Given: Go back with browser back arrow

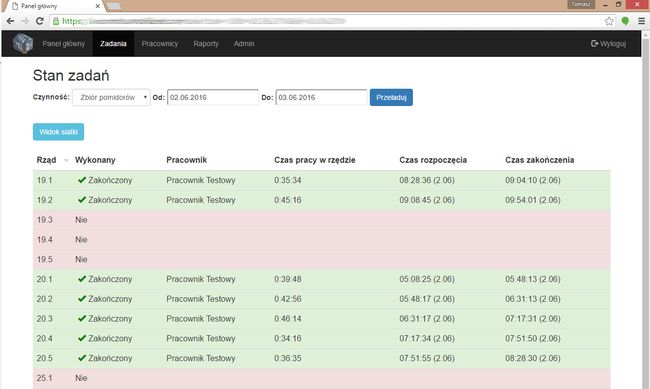Looking at the screenshot, I should point(10,21).
